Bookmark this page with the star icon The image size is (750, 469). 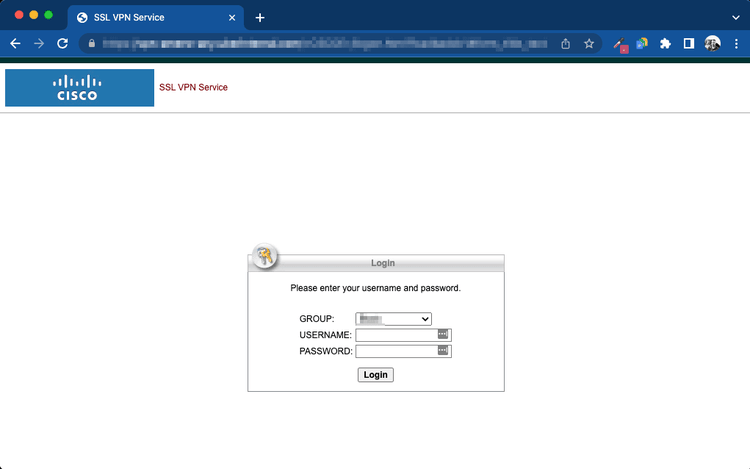(x=589, y=44)
